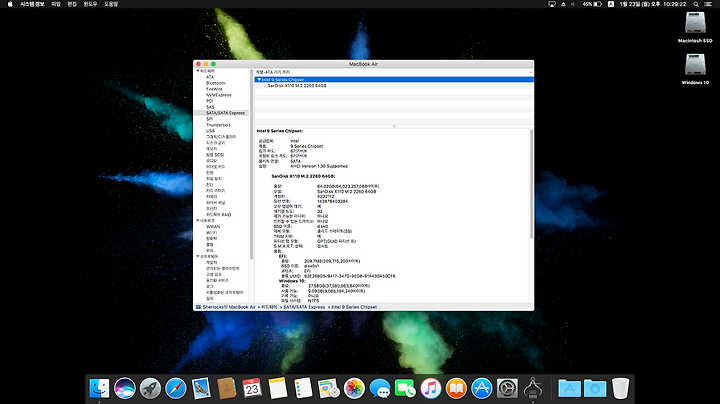The width and height of the screenshot is (720, 404).
Task: Open the 도움말 menu
Action: [111, 4]
